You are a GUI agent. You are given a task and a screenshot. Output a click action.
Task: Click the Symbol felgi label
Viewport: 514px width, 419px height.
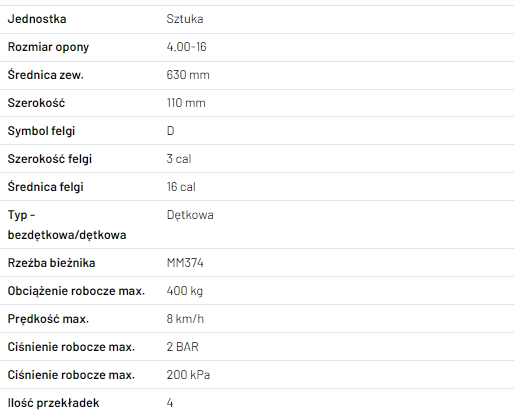(x=41, y=131)
